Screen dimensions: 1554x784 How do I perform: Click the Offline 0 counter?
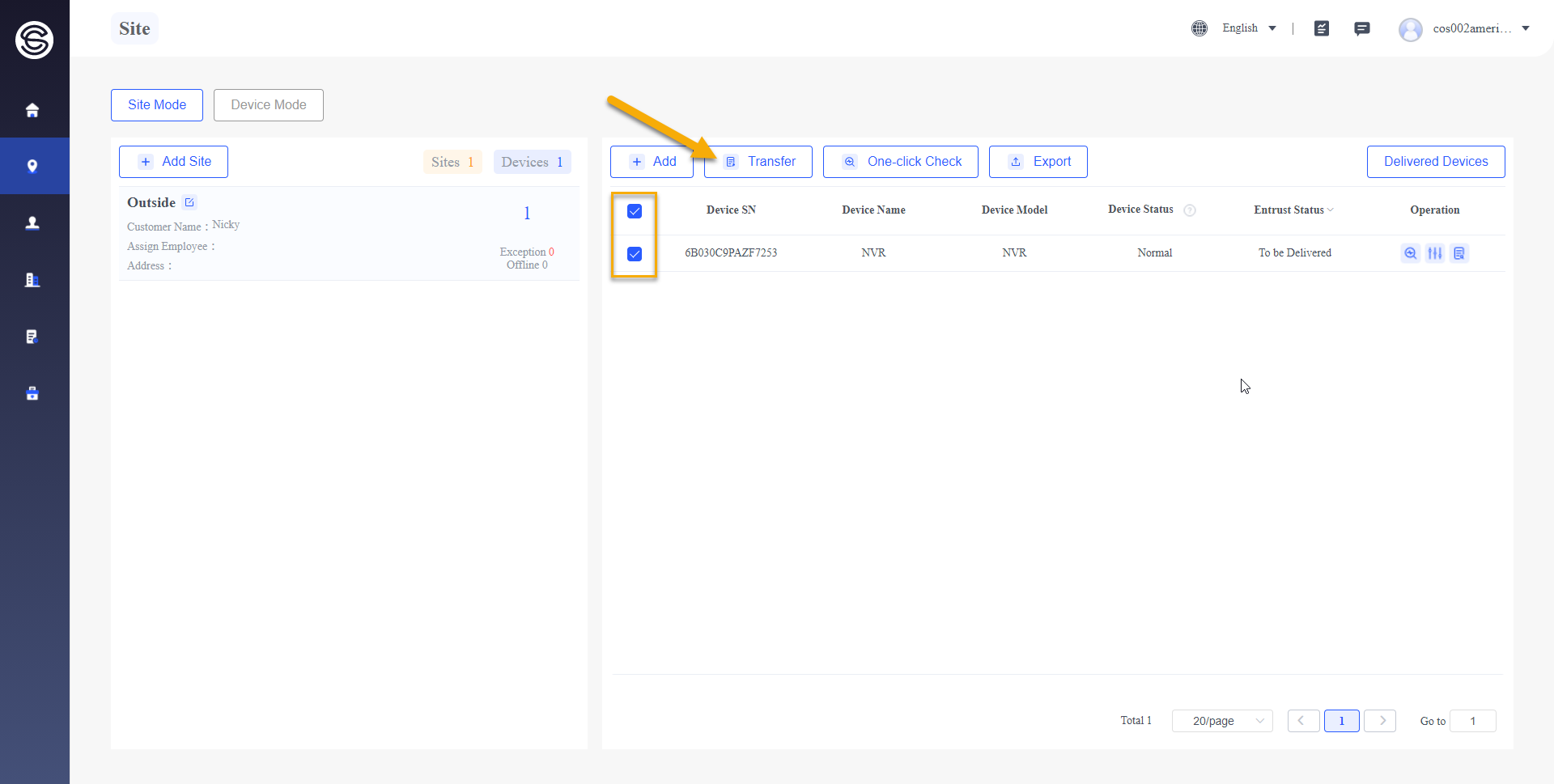click(x=527, y=265)
